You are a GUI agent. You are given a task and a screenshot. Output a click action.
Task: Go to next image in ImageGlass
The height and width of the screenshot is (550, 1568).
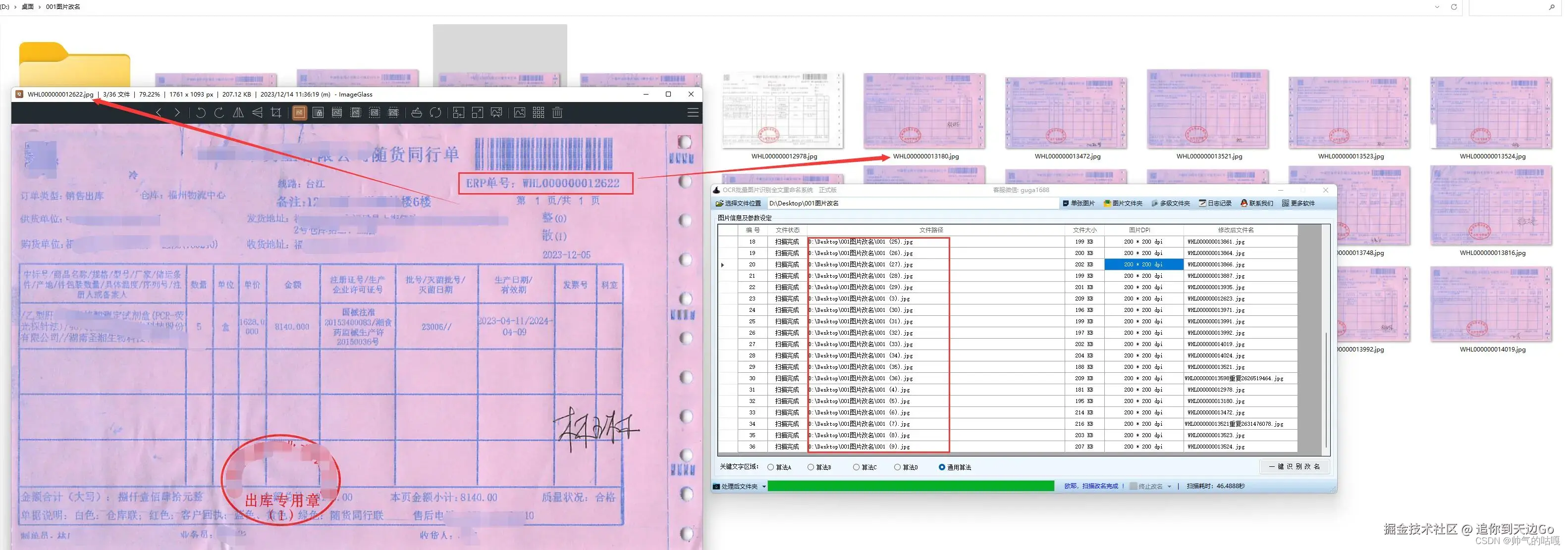coord(177,112)
